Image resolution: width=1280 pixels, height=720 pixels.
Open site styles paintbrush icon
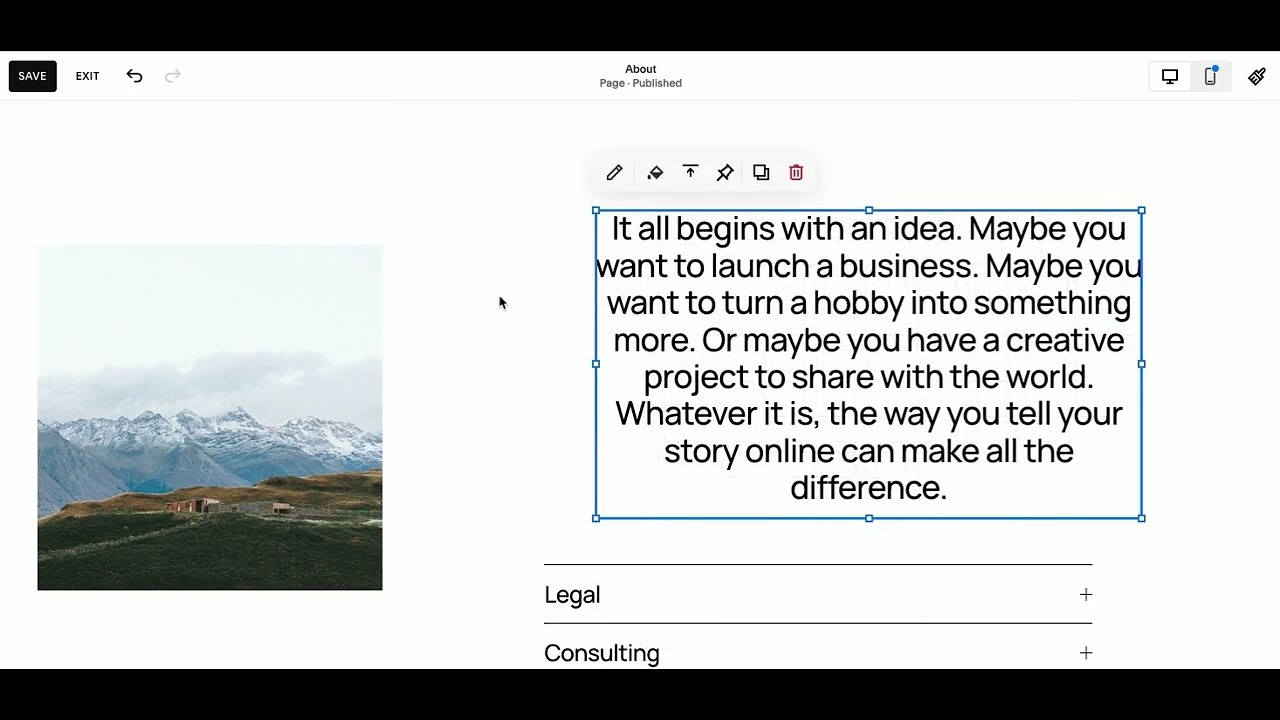pos(1257,76)
